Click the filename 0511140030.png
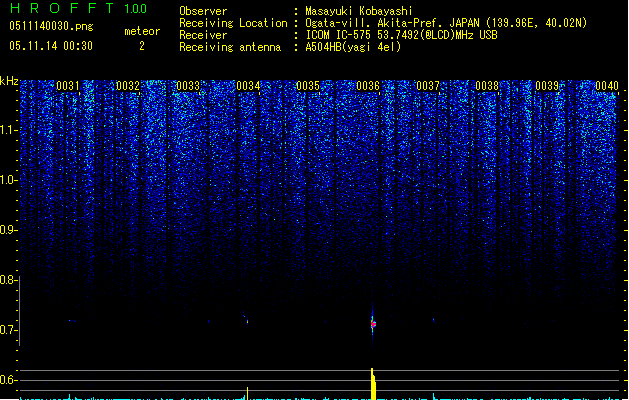This screenshot has width=629, height=400. pyautogui.click(x=51, y=26)
